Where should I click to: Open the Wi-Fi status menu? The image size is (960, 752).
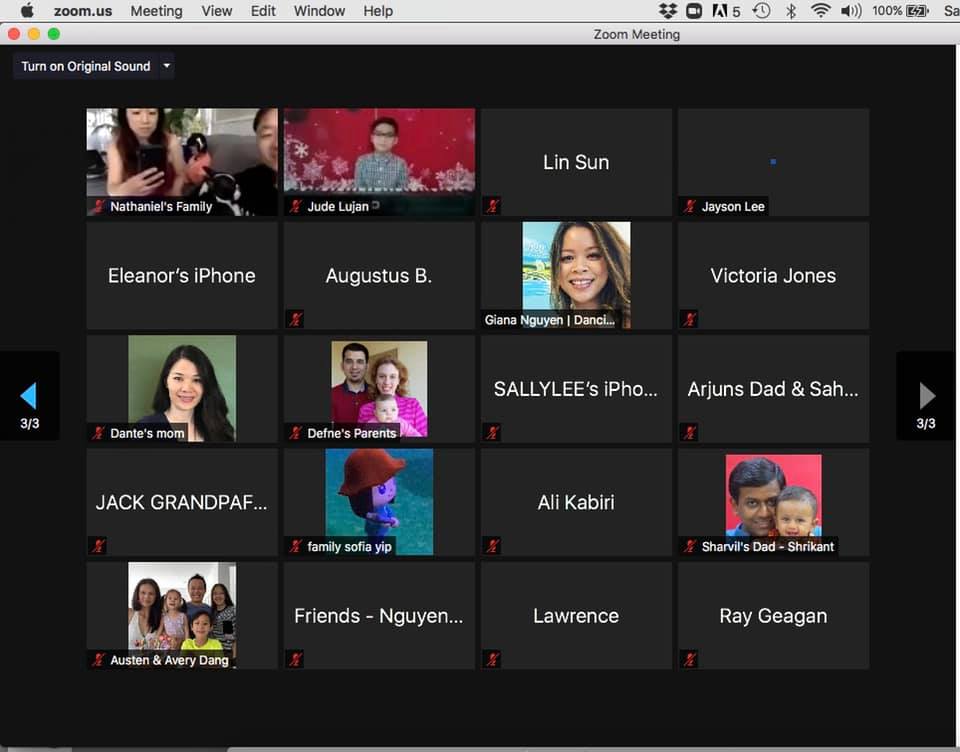[820, 11]
